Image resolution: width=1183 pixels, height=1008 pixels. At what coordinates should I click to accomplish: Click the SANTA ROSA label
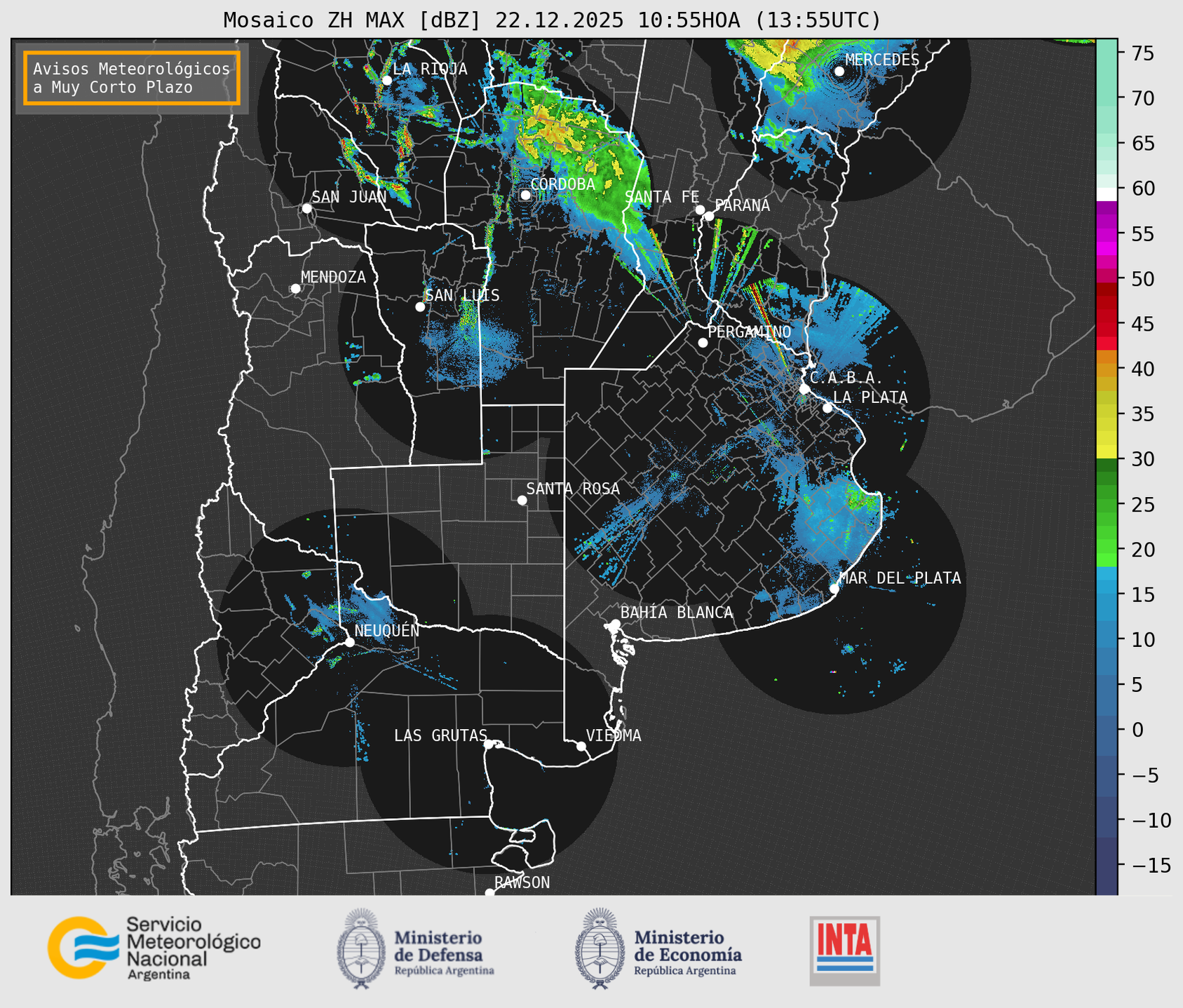click(573, 489)
